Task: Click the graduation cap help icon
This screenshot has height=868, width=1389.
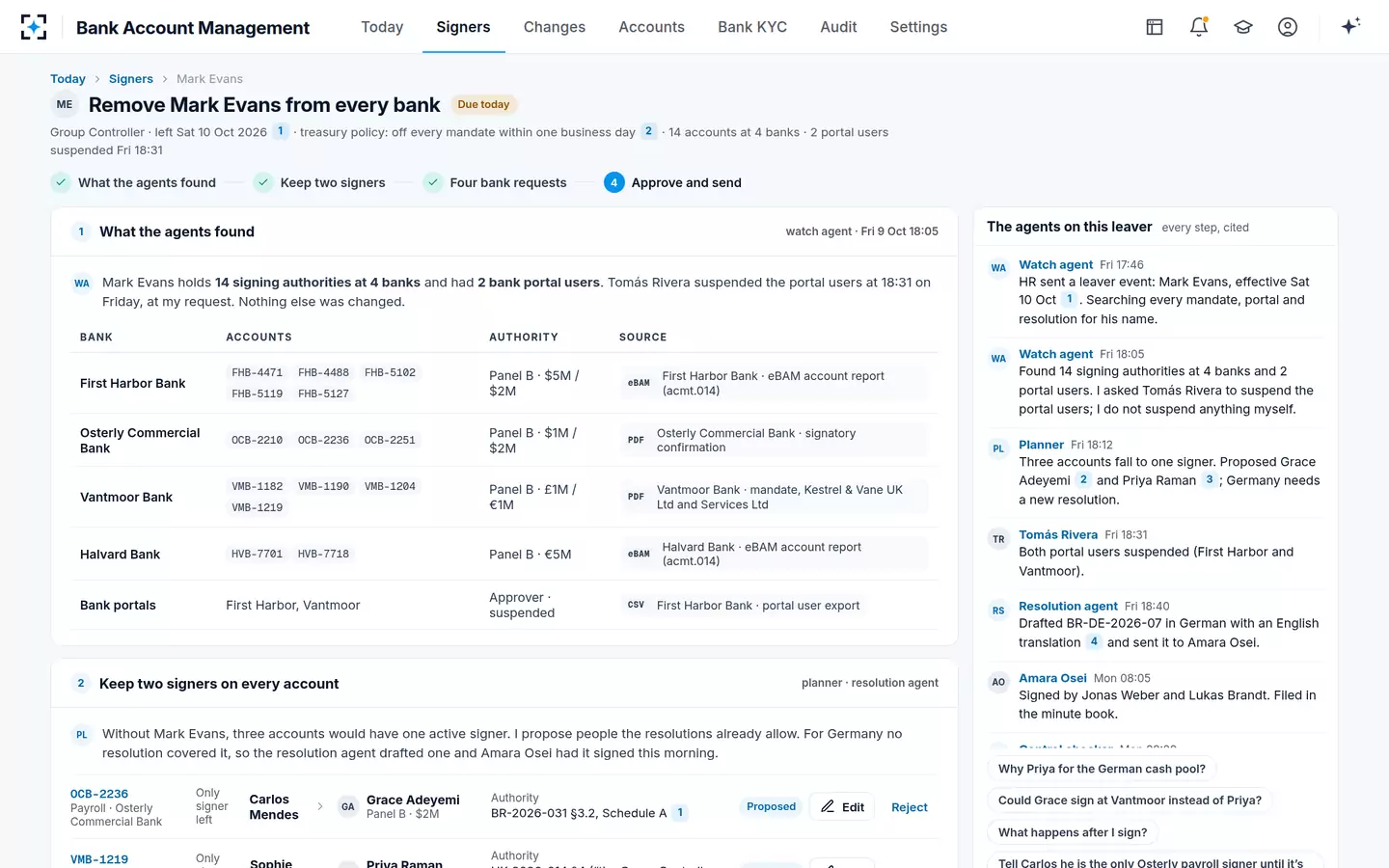Action: point(1243,27)
